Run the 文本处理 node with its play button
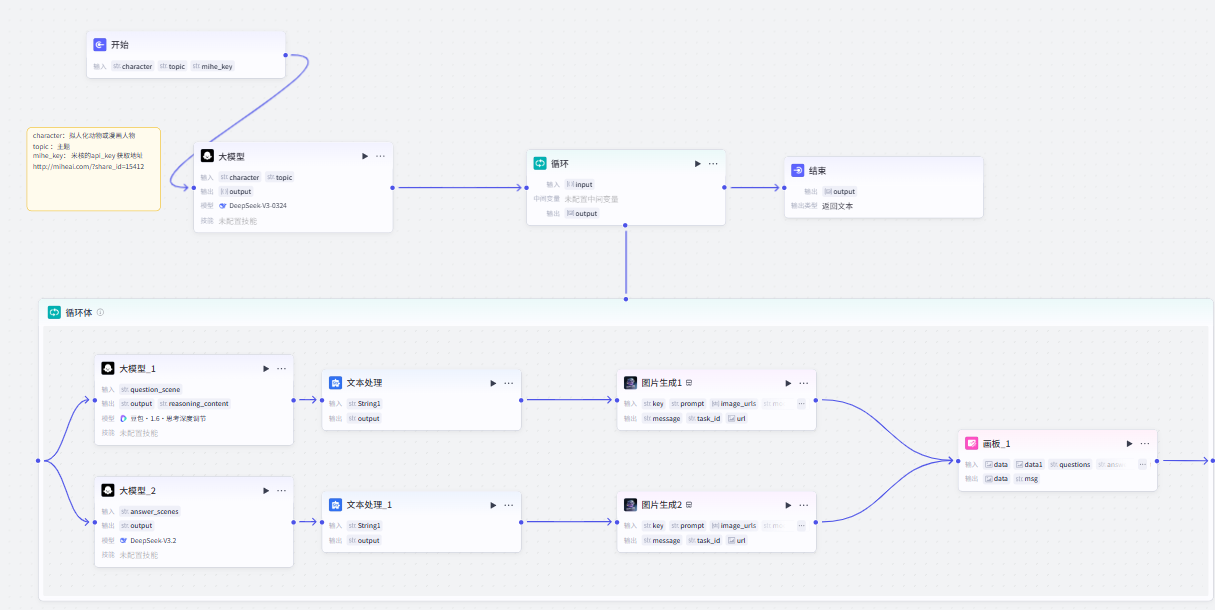1215x610 pixels. pyautogui.click(x=493, y=383)
